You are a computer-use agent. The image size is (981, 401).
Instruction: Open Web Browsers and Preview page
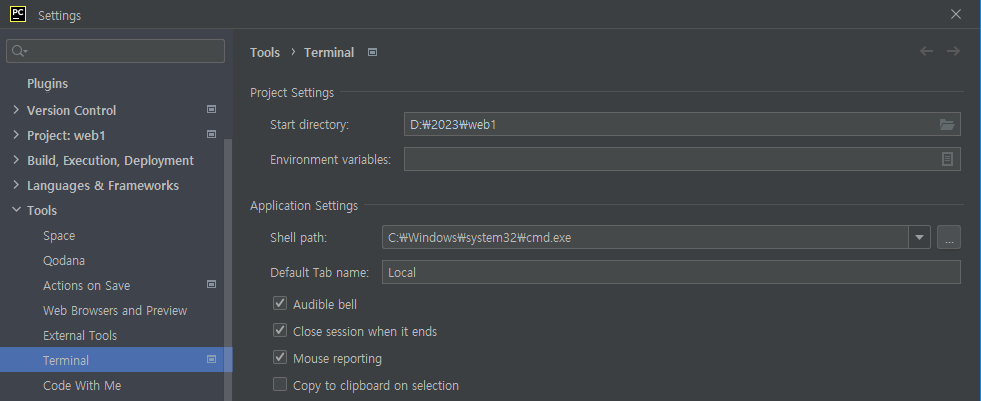[115, 311]
